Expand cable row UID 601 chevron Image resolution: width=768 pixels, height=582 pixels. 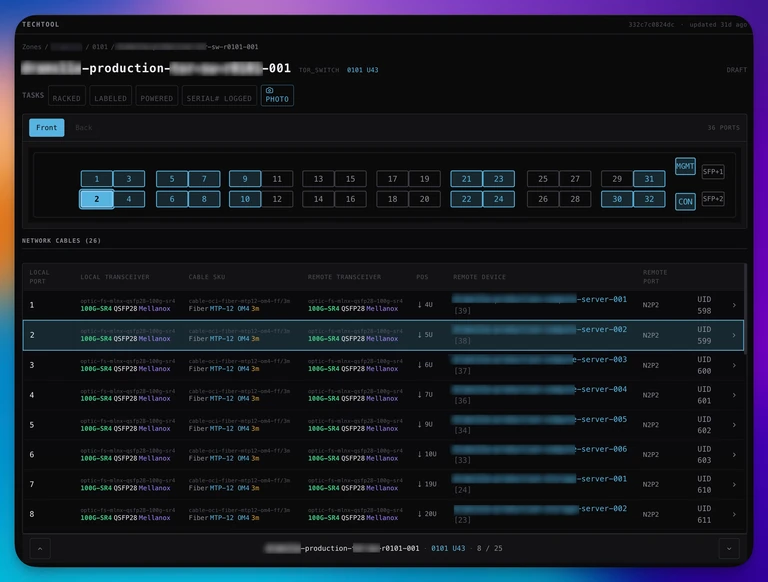click(x=734, y=395)
